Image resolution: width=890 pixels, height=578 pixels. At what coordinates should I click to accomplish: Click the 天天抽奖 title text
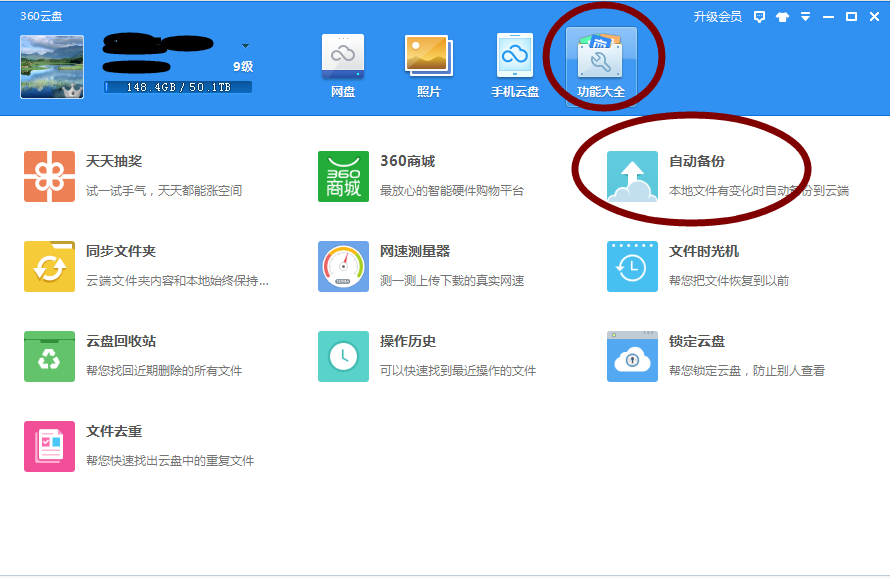coord(114,161)
